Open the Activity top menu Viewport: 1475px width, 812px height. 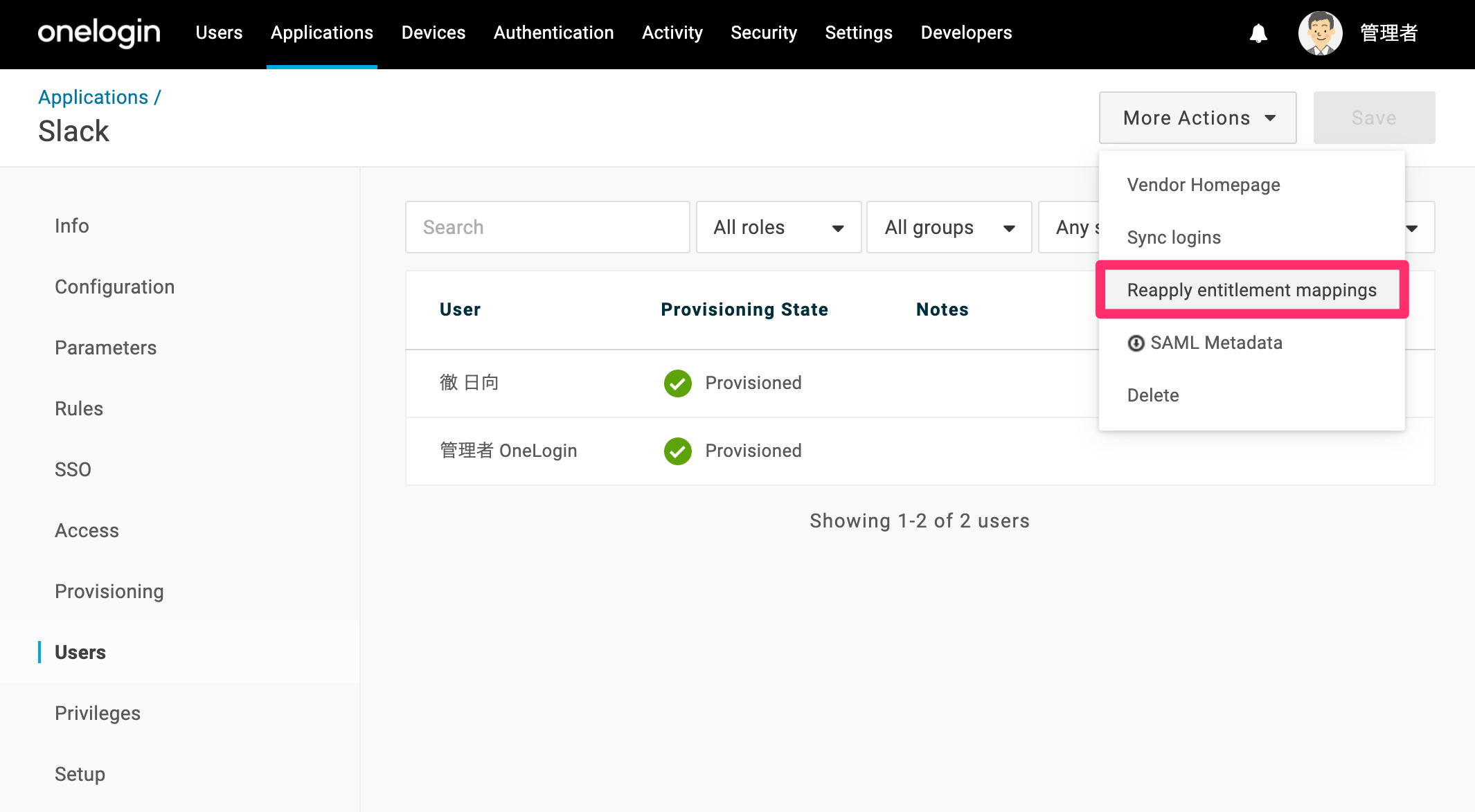[672, 33]
